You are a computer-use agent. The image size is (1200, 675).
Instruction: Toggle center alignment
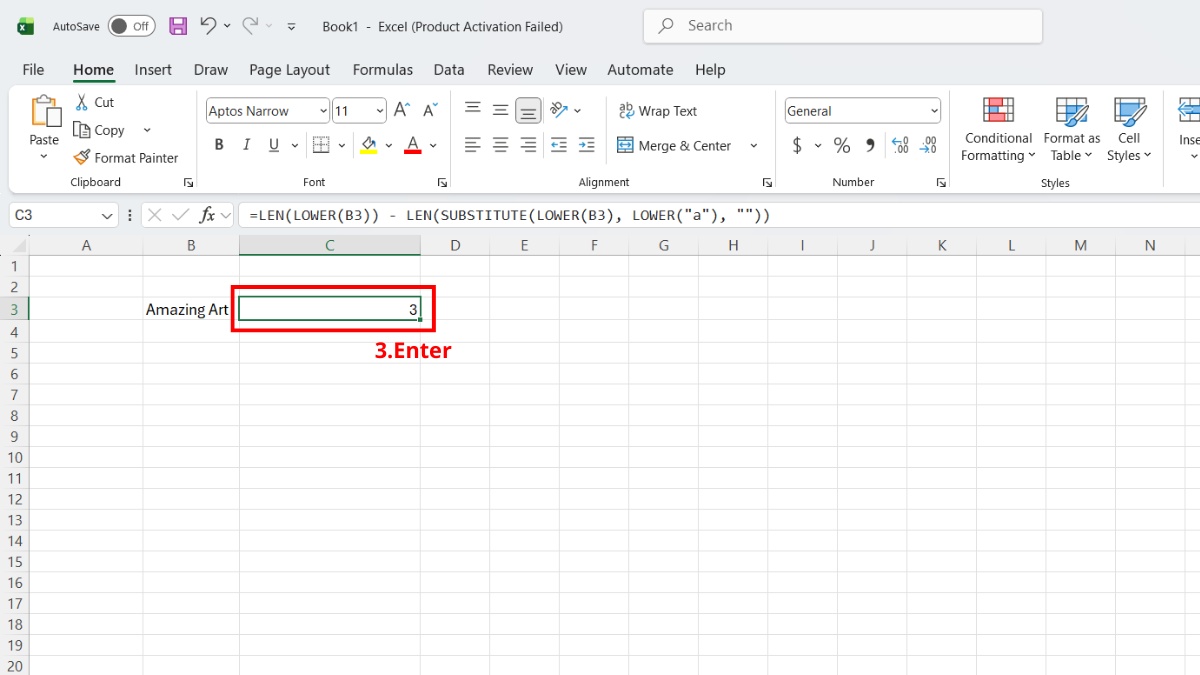(500, 145)
